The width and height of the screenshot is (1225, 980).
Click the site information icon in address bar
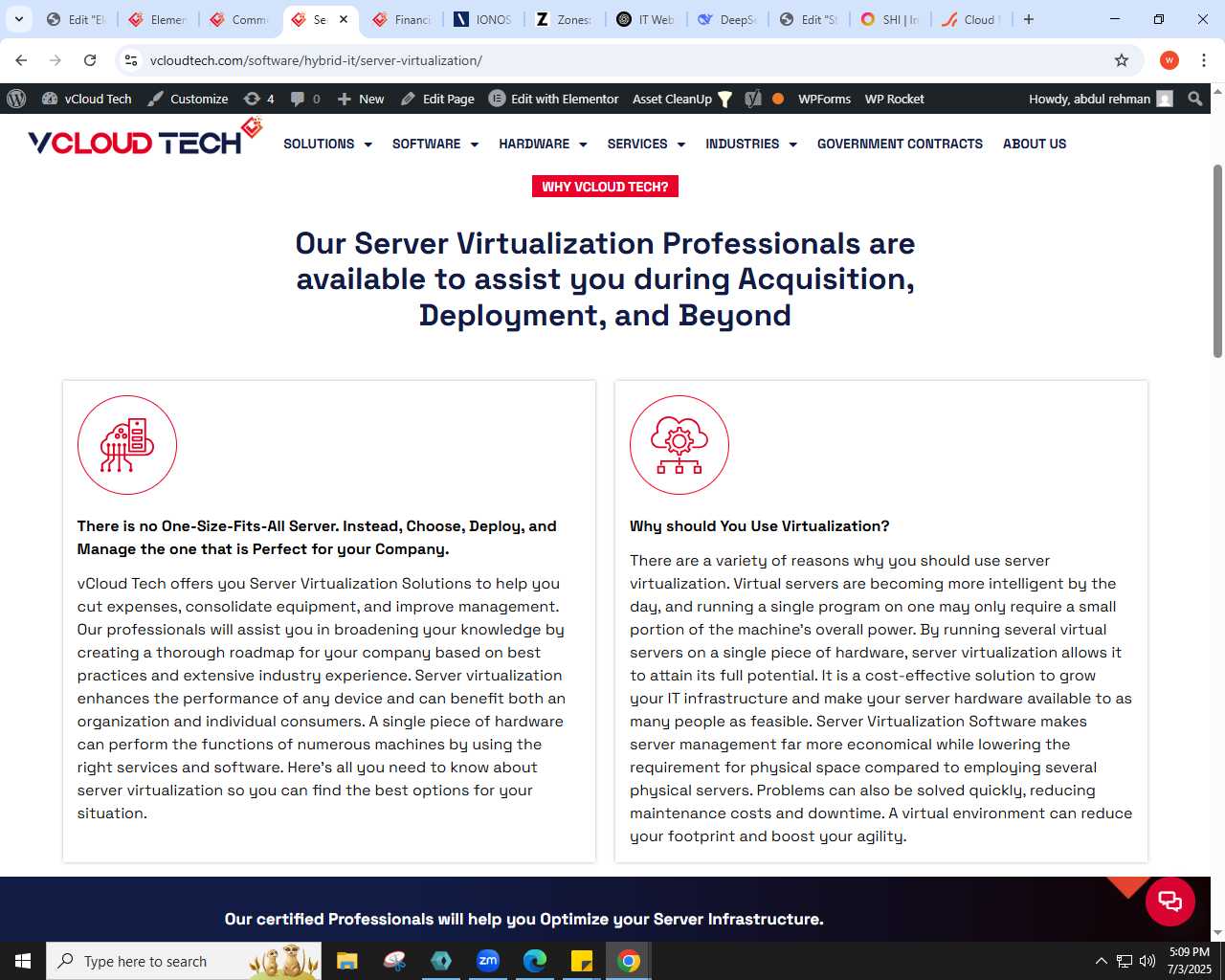131,60
